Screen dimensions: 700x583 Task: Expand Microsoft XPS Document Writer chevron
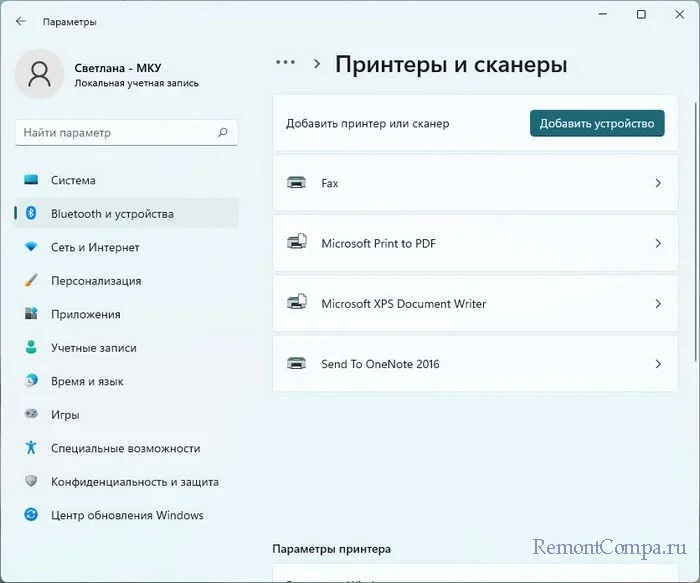[x=658, y=303]
